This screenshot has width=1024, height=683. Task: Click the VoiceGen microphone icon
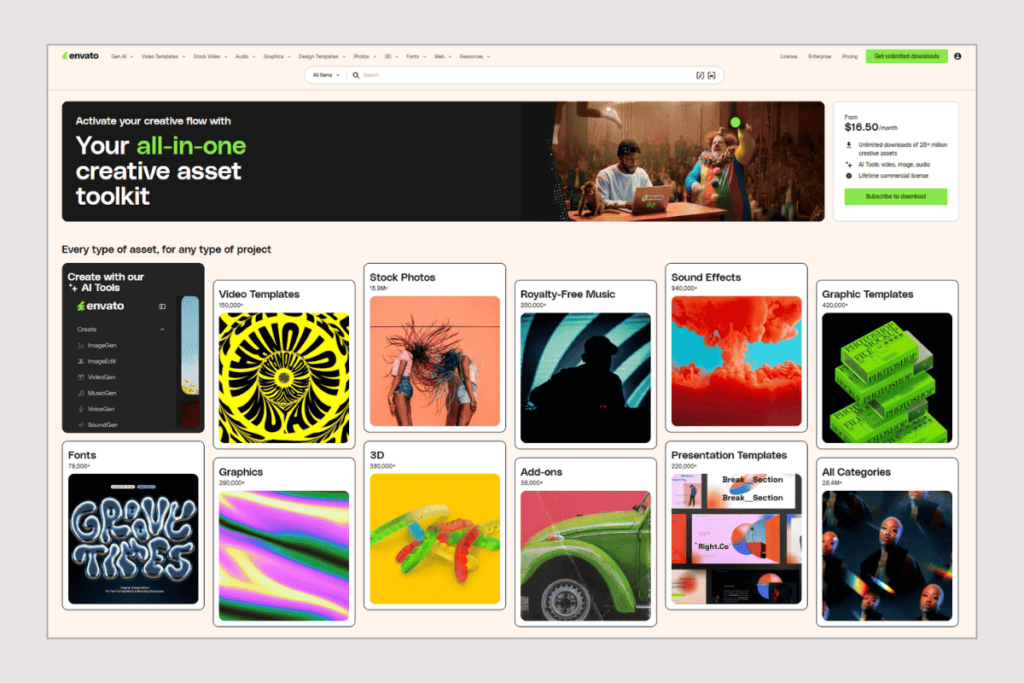(x=81, y=409)
